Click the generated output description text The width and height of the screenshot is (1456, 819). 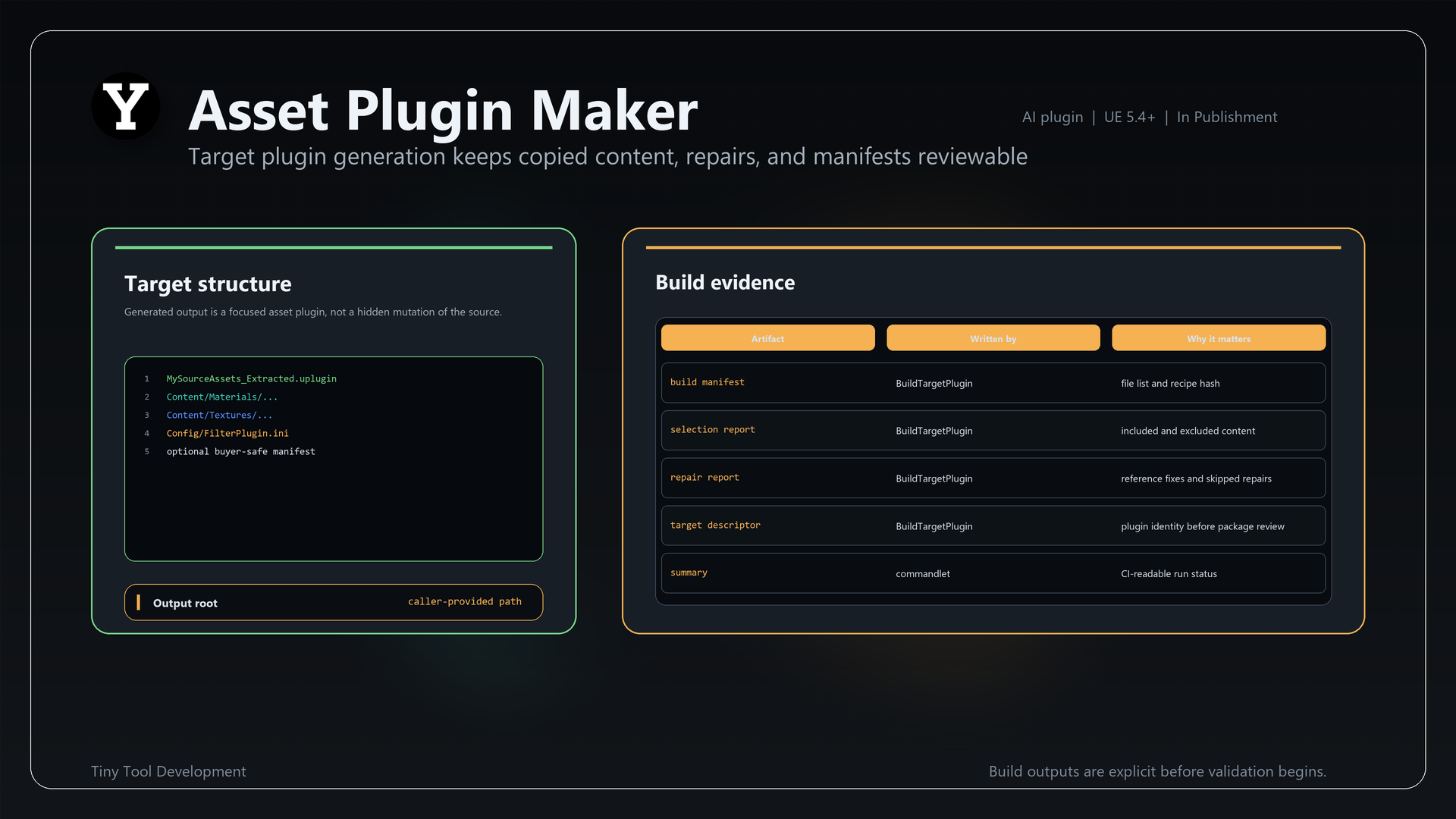pos(313,312)
